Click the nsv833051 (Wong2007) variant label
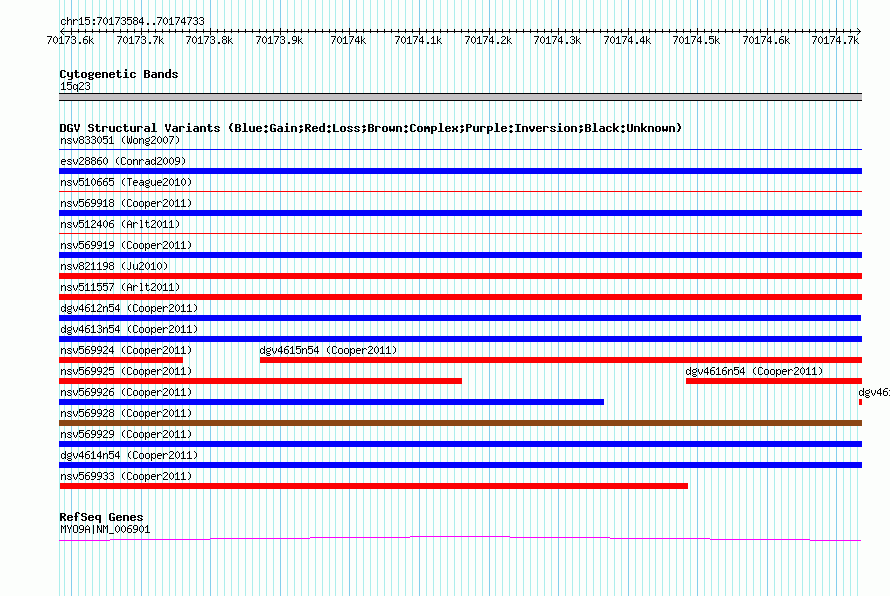The width and height of the screenshot is (890, 596). click(x=120, y=140)
